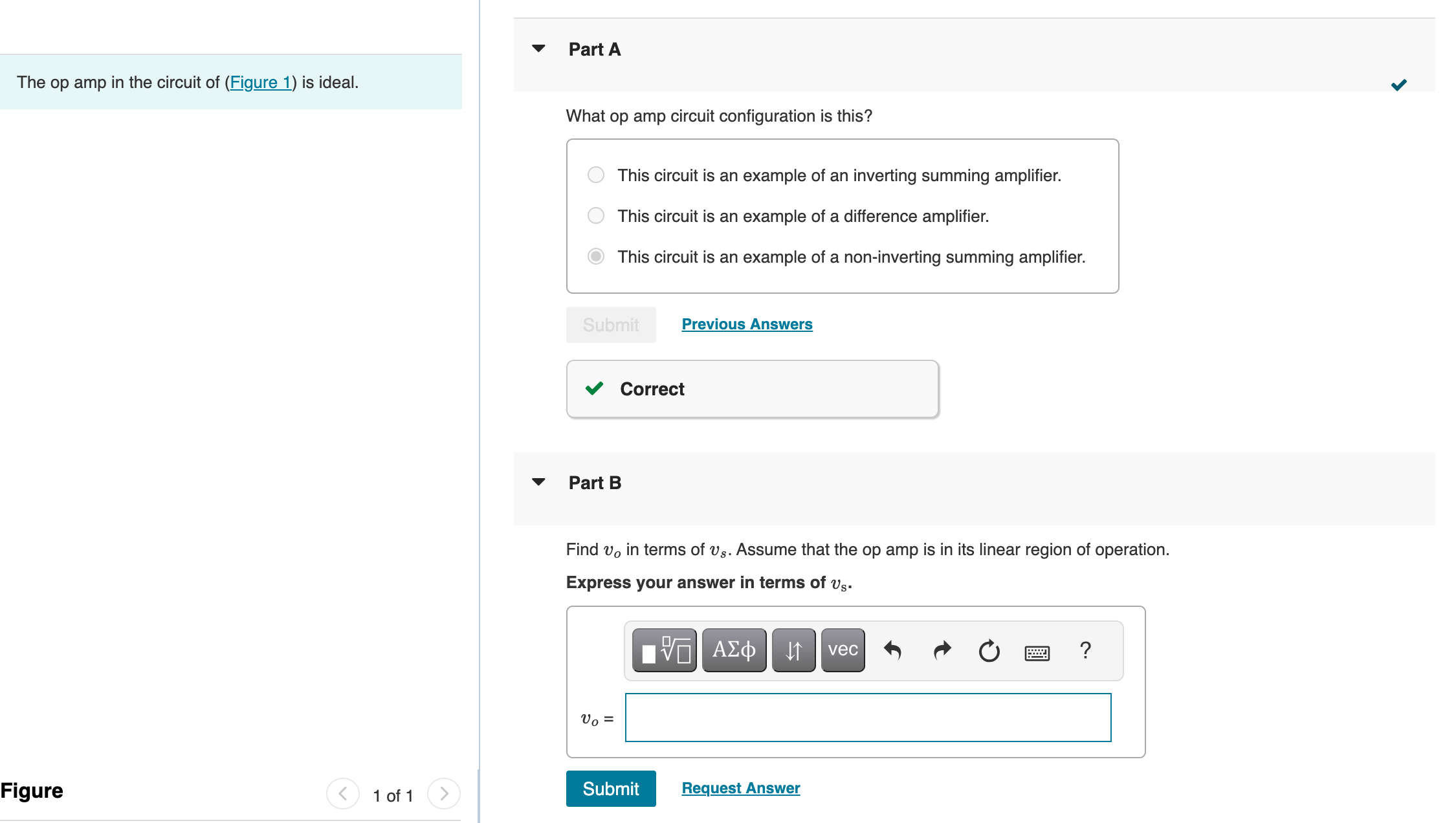Select the difference amplifier option
Viewport: 1456px width, 823px height.
click(596, 216)
